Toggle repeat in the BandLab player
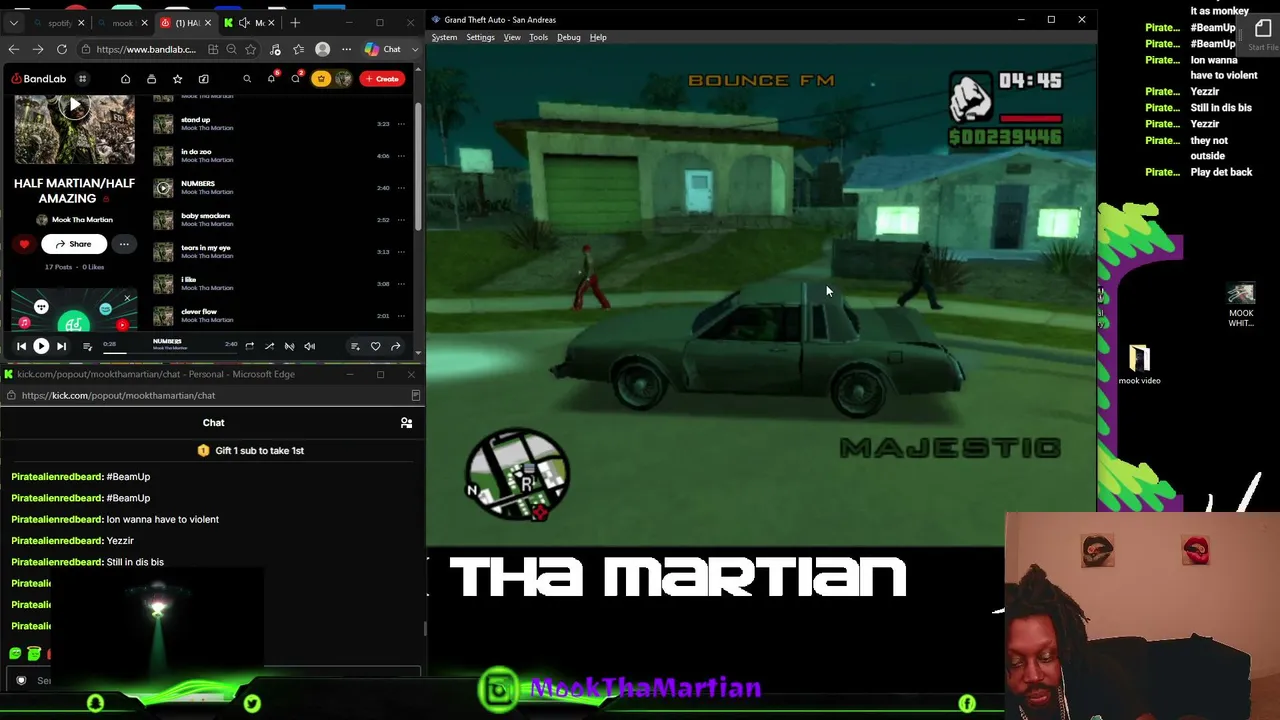The width and height of the screenshot is (1280, 720). (249, 346)
